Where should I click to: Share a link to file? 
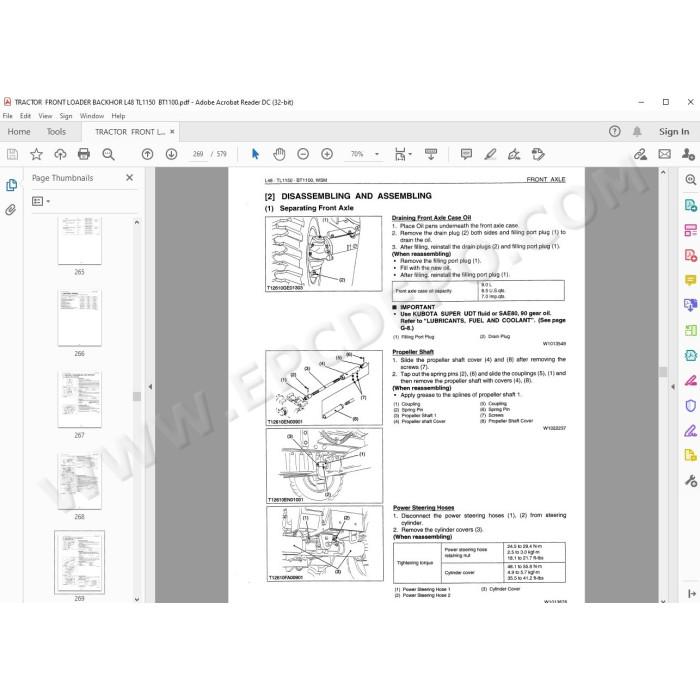click(641, 154)
